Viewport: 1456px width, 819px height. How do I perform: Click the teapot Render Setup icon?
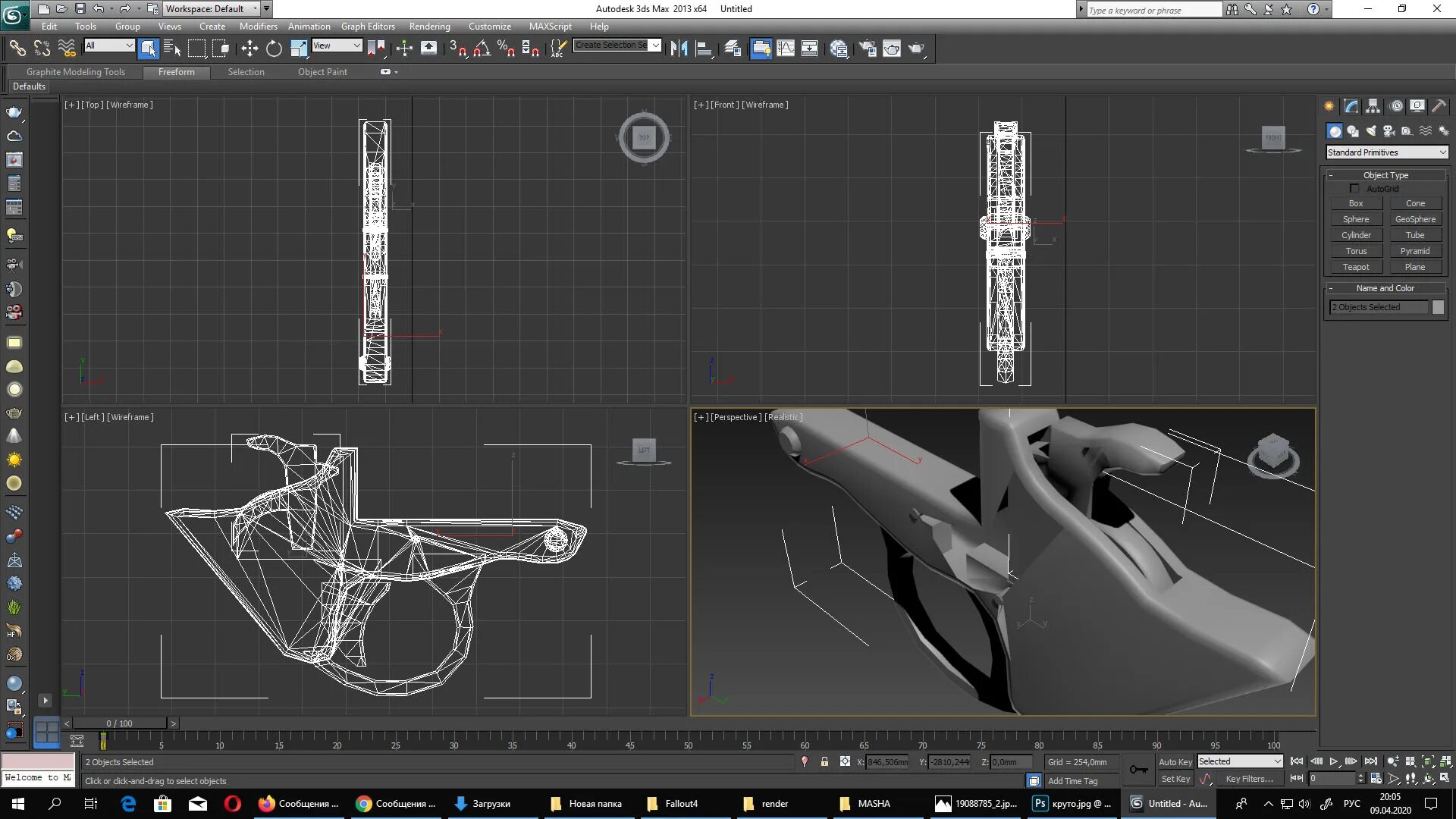(x=868, y=49)
